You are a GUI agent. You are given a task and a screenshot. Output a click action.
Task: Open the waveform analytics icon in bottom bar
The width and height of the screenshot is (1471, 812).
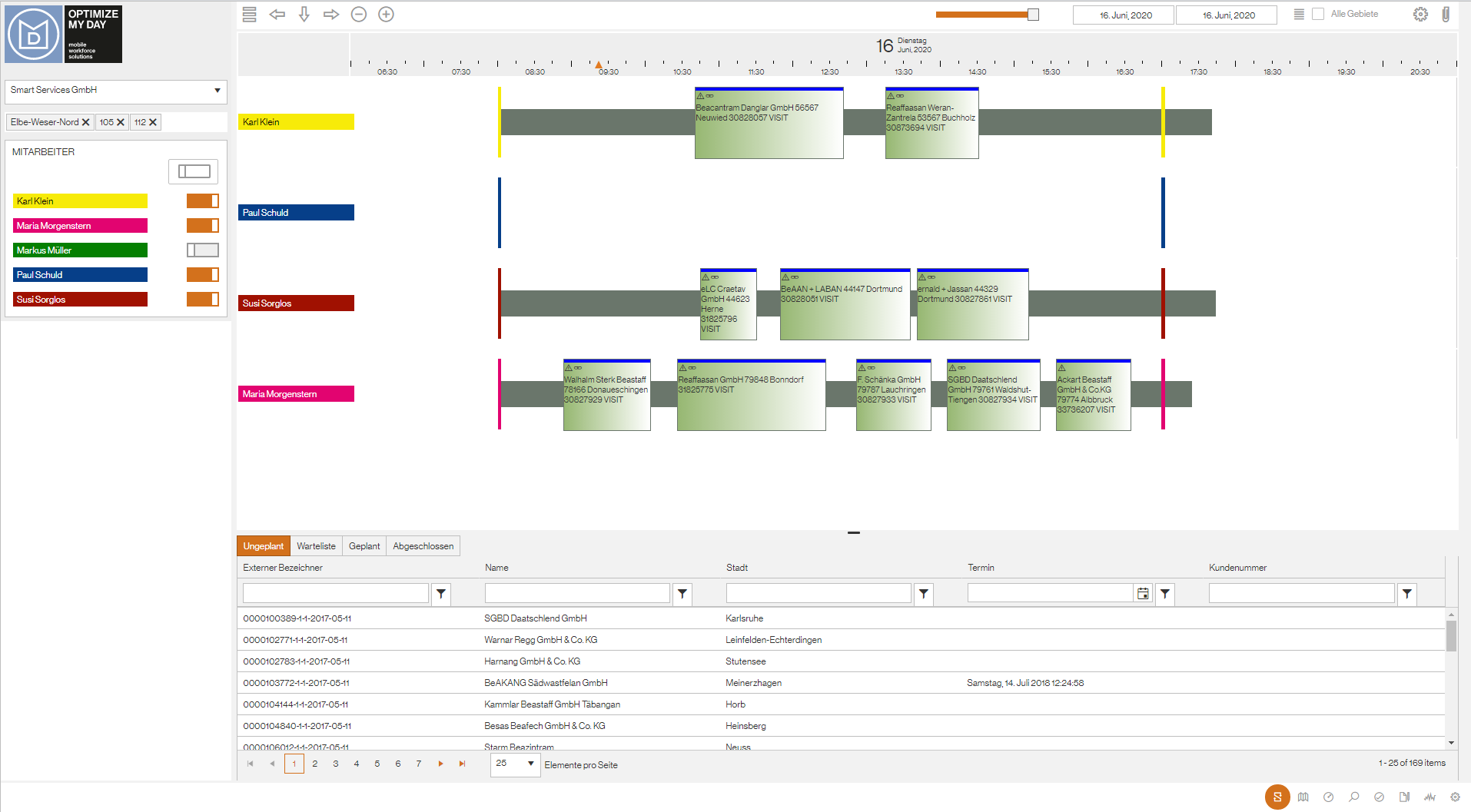(1429, 797)
